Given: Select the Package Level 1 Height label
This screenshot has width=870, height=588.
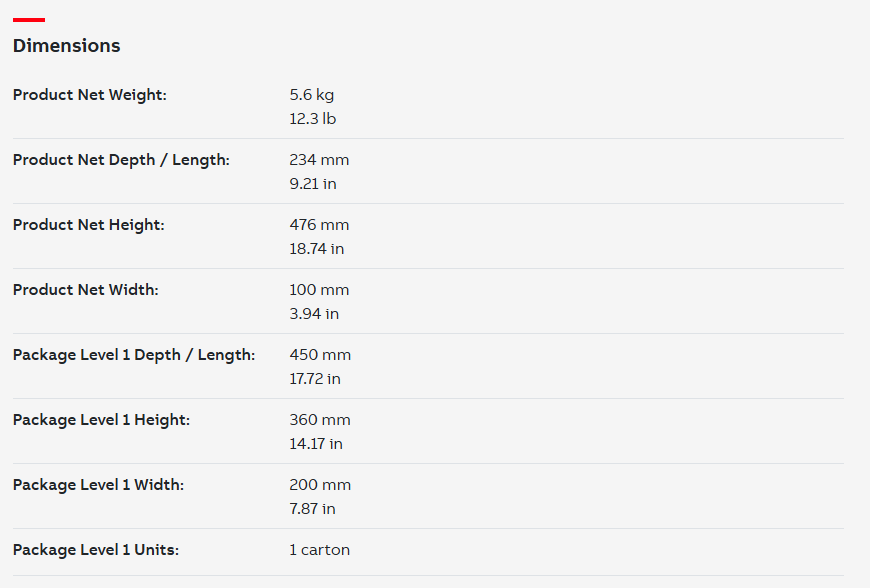Looking at the screenshot, I should coord(102,419).
